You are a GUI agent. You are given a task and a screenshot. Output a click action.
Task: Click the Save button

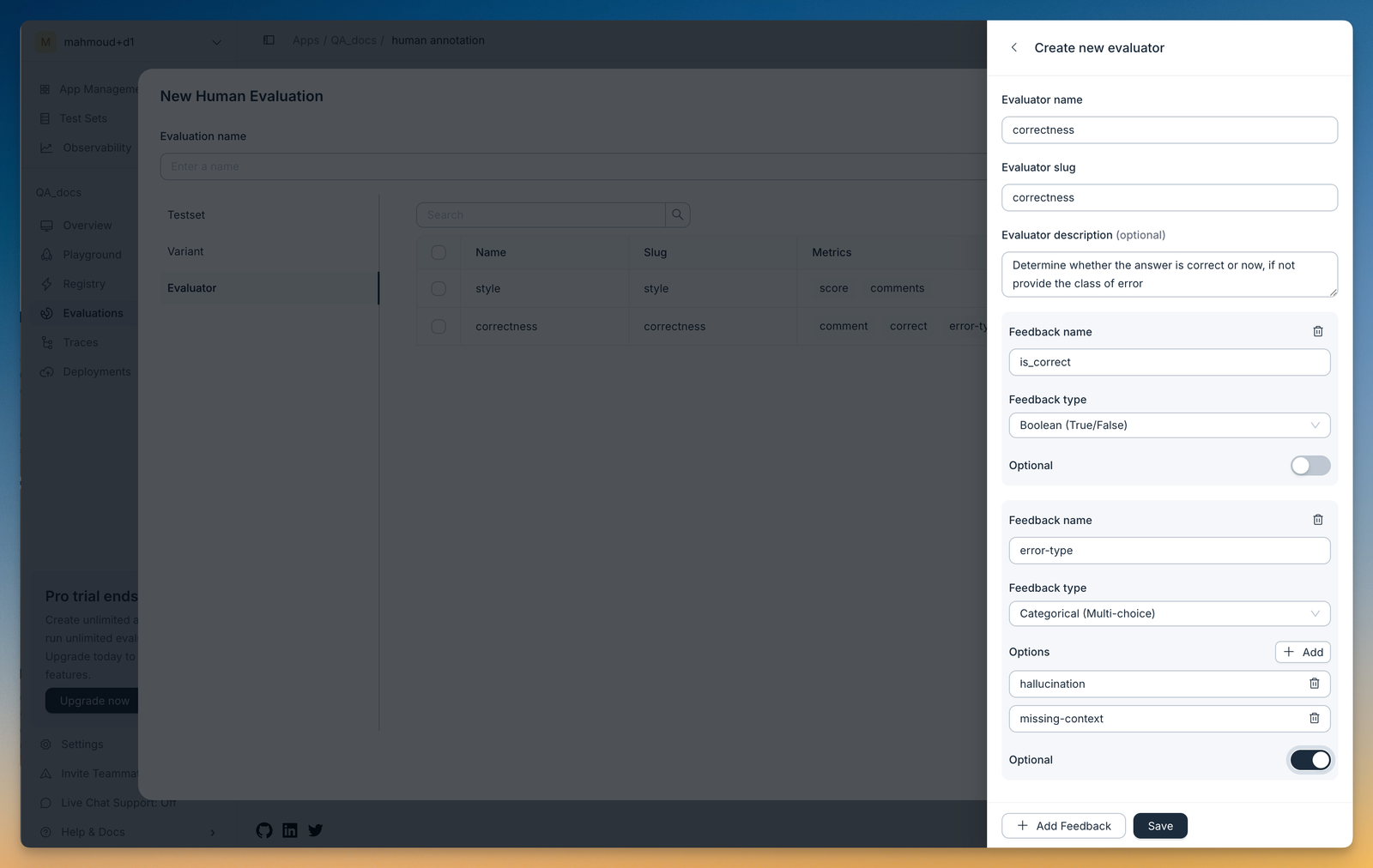(x=1160, y=825)
